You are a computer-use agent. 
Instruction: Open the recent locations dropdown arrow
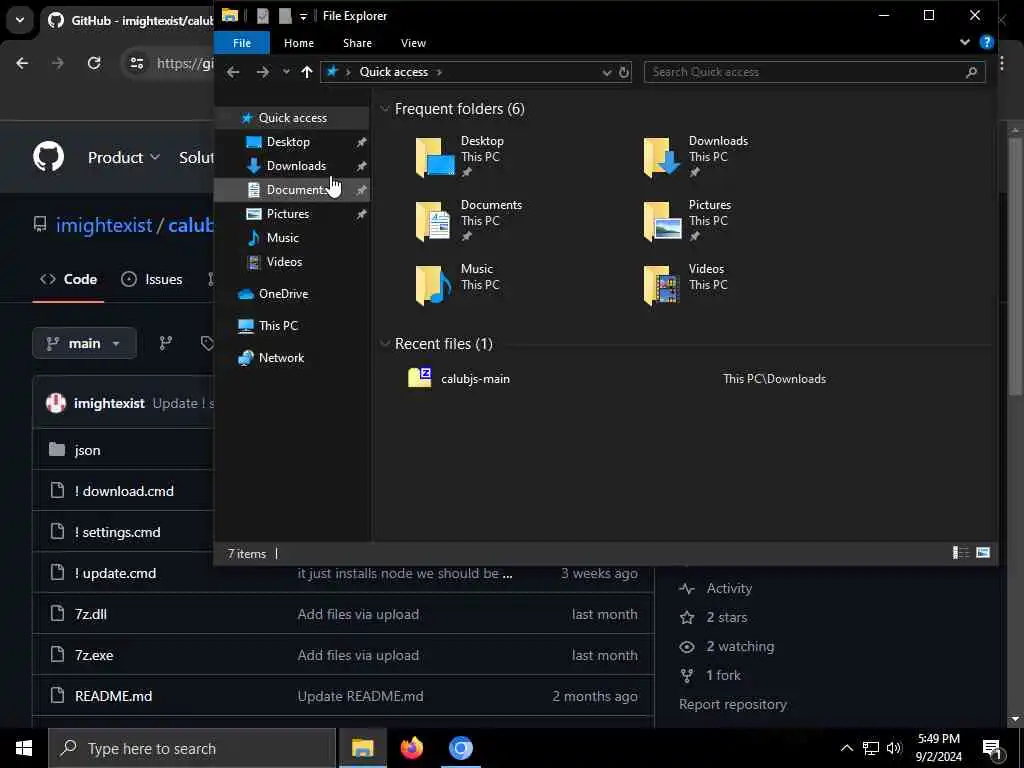[286, 72]
